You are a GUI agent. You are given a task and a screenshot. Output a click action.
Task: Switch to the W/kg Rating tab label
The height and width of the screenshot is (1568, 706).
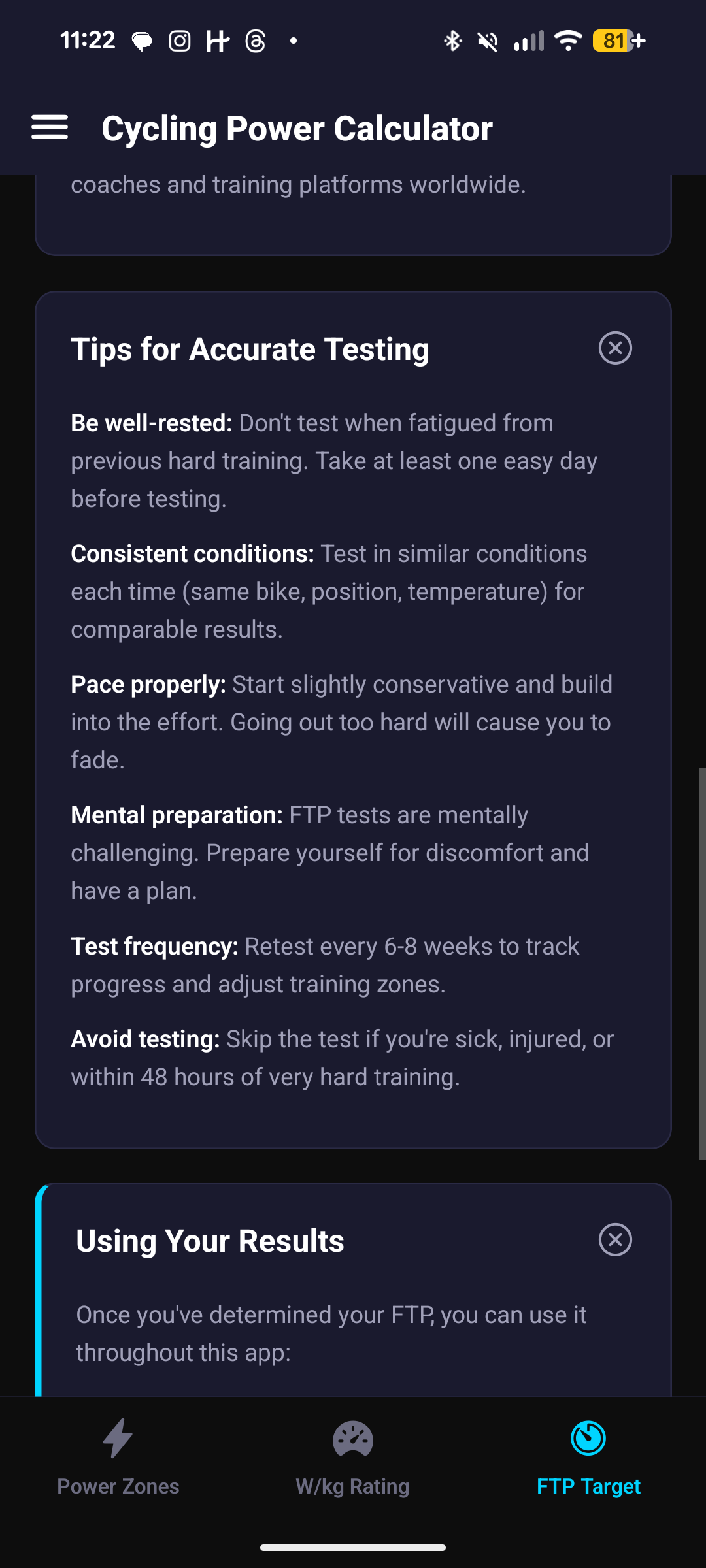(x=352, y=1486)
